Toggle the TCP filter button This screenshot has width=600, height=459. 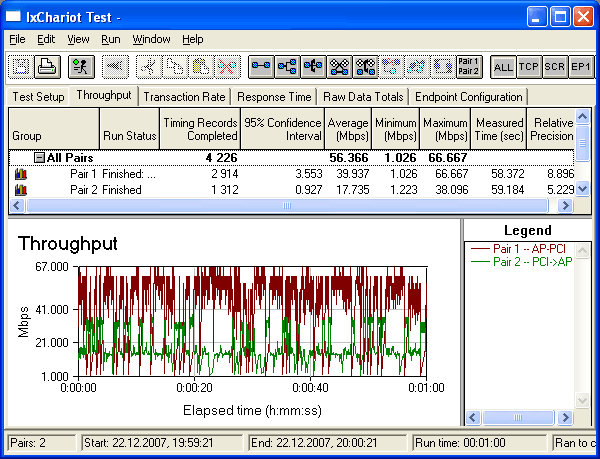[529, 67]
